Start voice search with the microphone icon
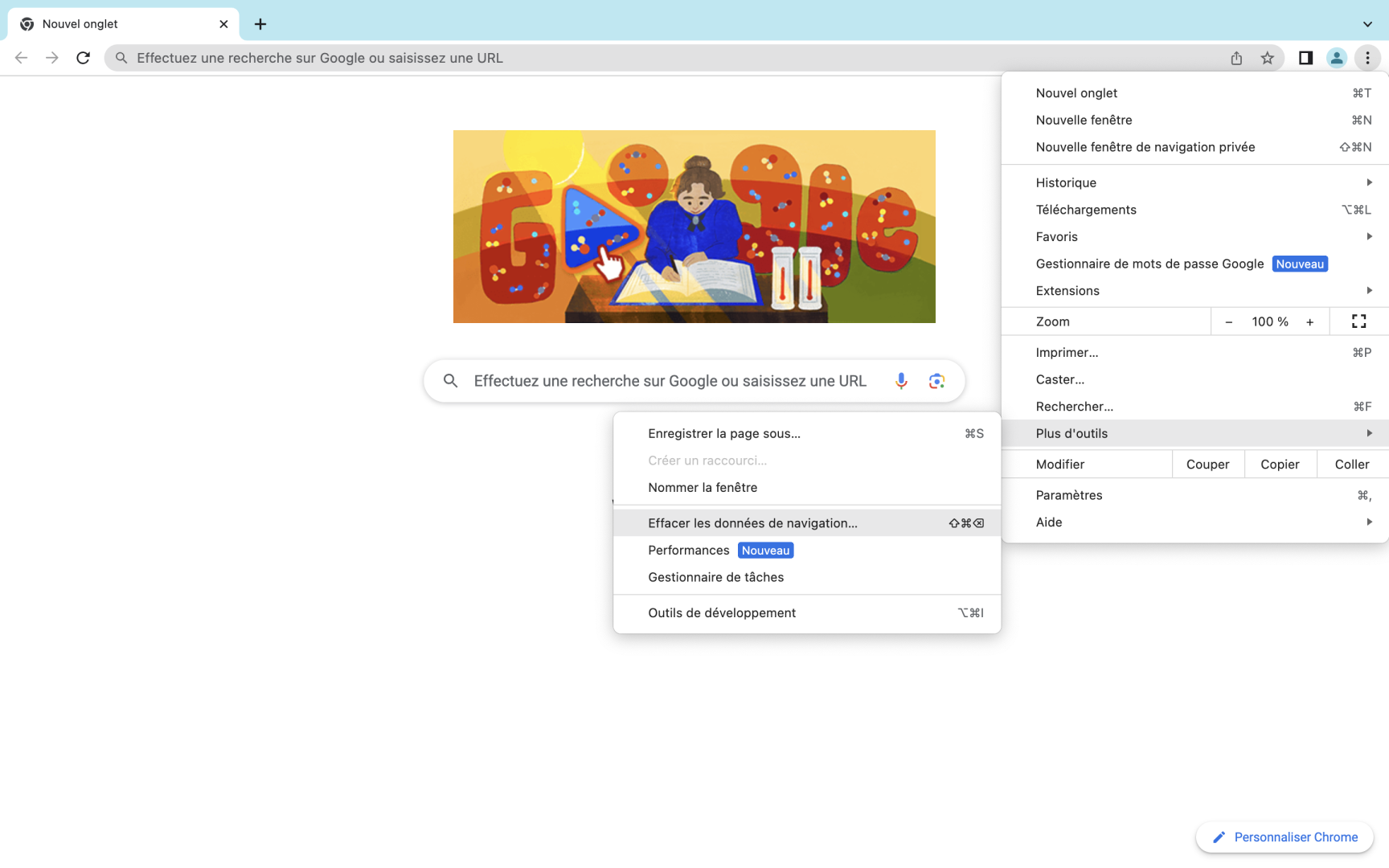The image size is (1389, 868). [900, 380]
